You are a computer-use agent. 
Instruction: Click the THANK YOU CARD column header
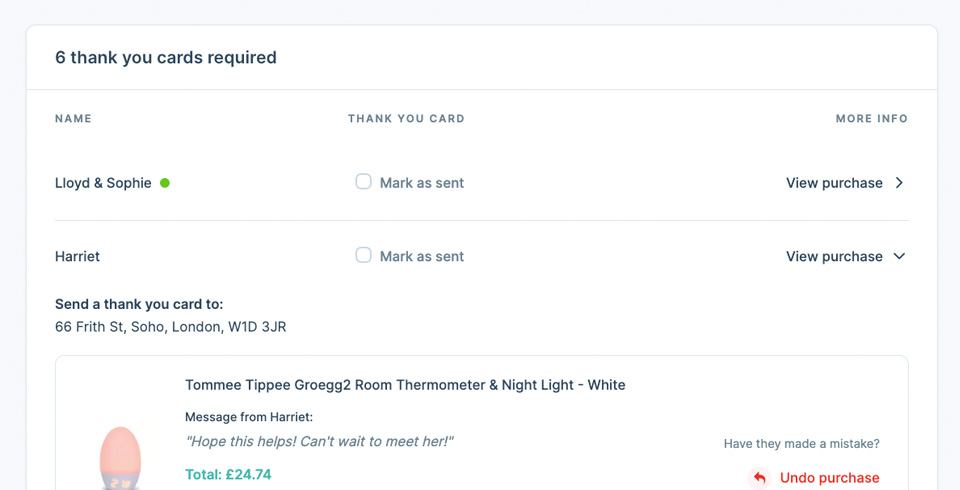click(x=406, y=119)
